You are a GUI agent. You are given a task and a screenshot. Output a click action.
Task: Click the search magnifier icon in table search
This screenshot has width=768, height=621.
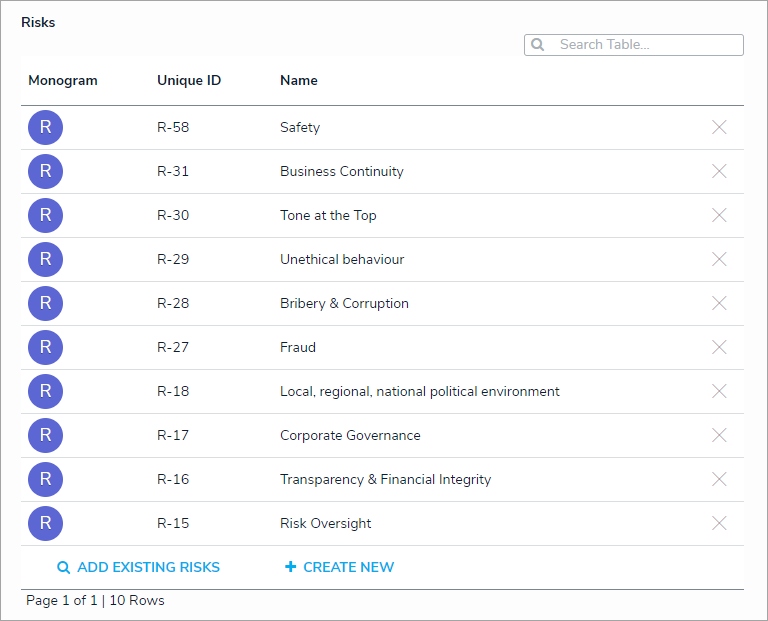point(538,45)
